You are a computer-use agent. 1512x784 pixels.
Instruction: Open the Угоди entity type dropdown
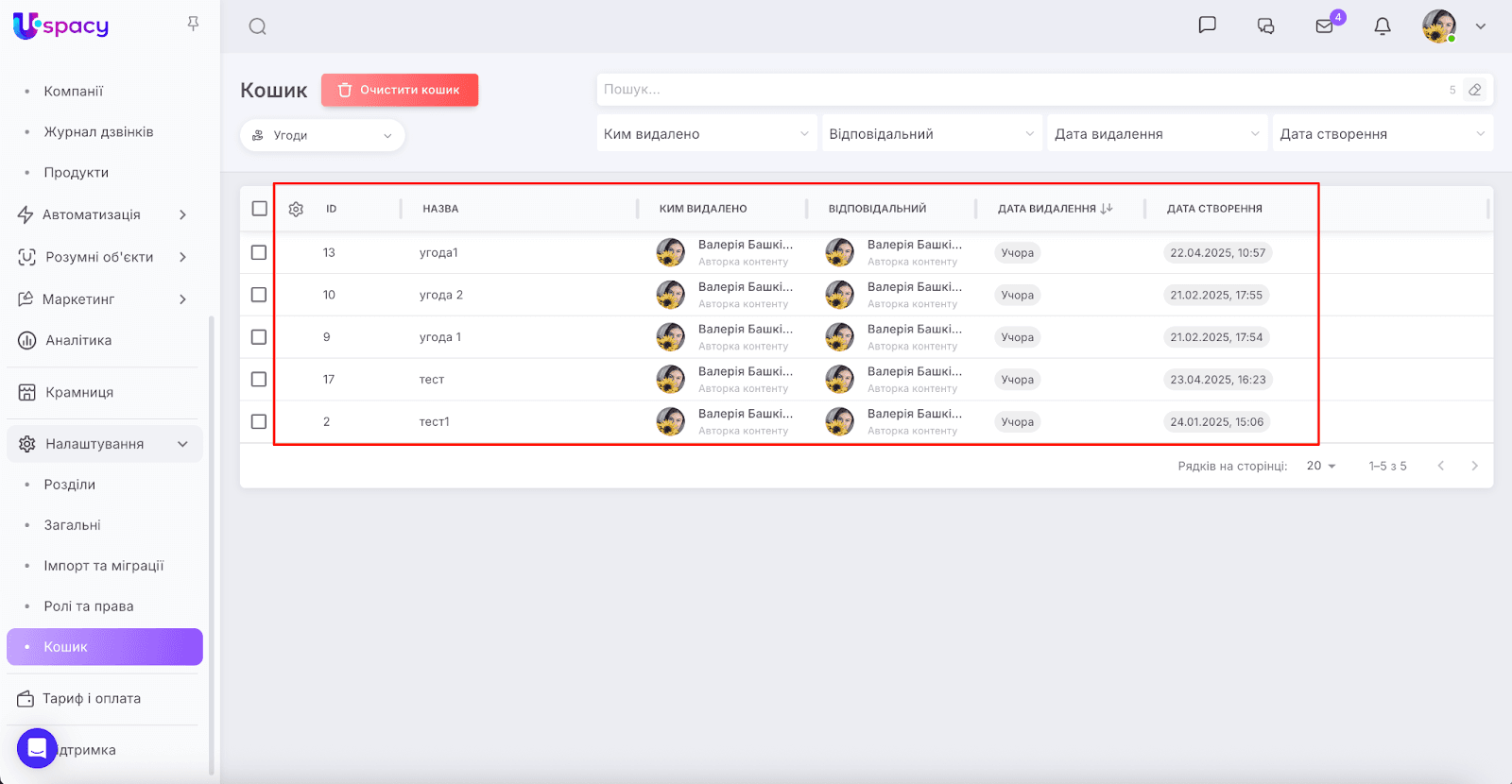pyautogui.click(x=322, y=135)
